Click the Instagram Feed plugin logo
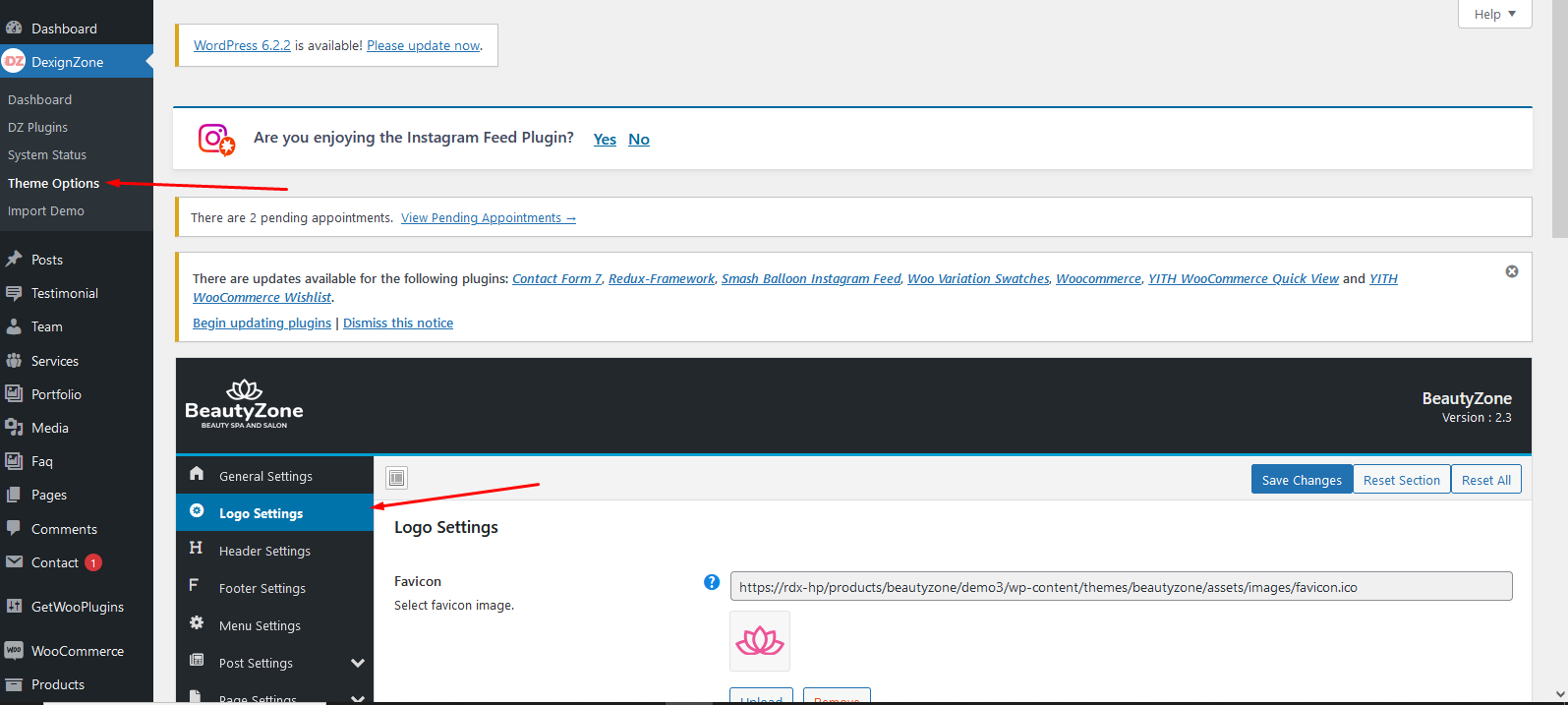Viewport: 1568px width, 705px height. pos(216,139)
